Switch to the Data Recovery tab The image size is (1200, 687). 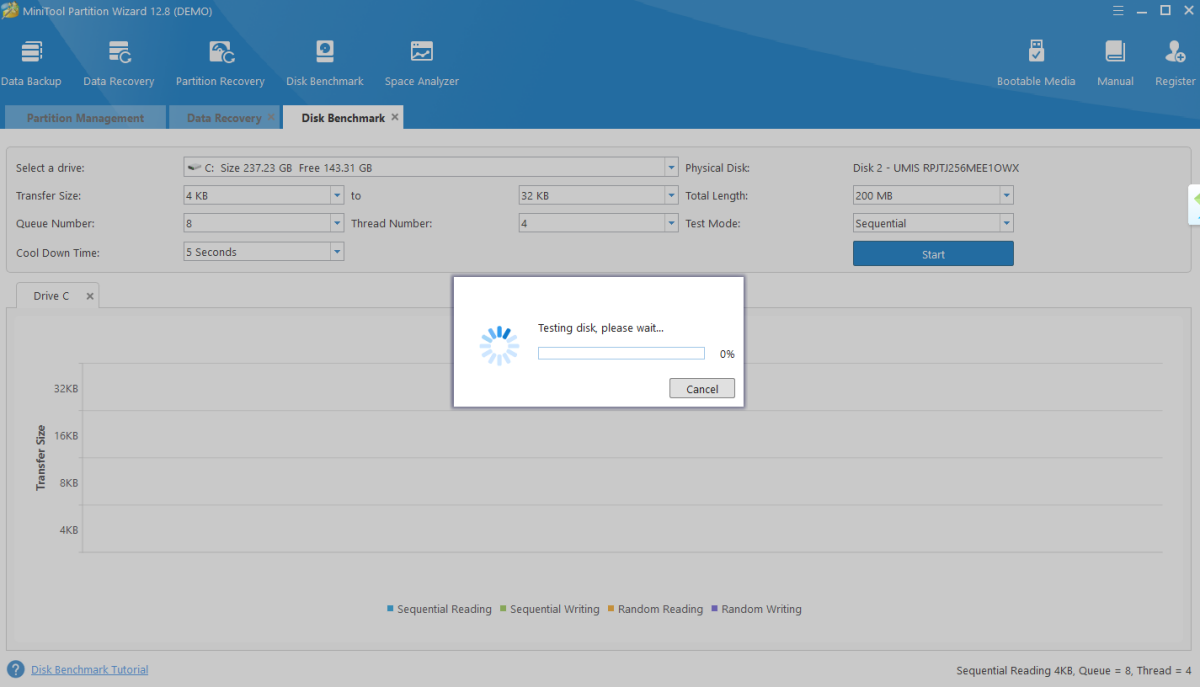(x=223, y=118)
